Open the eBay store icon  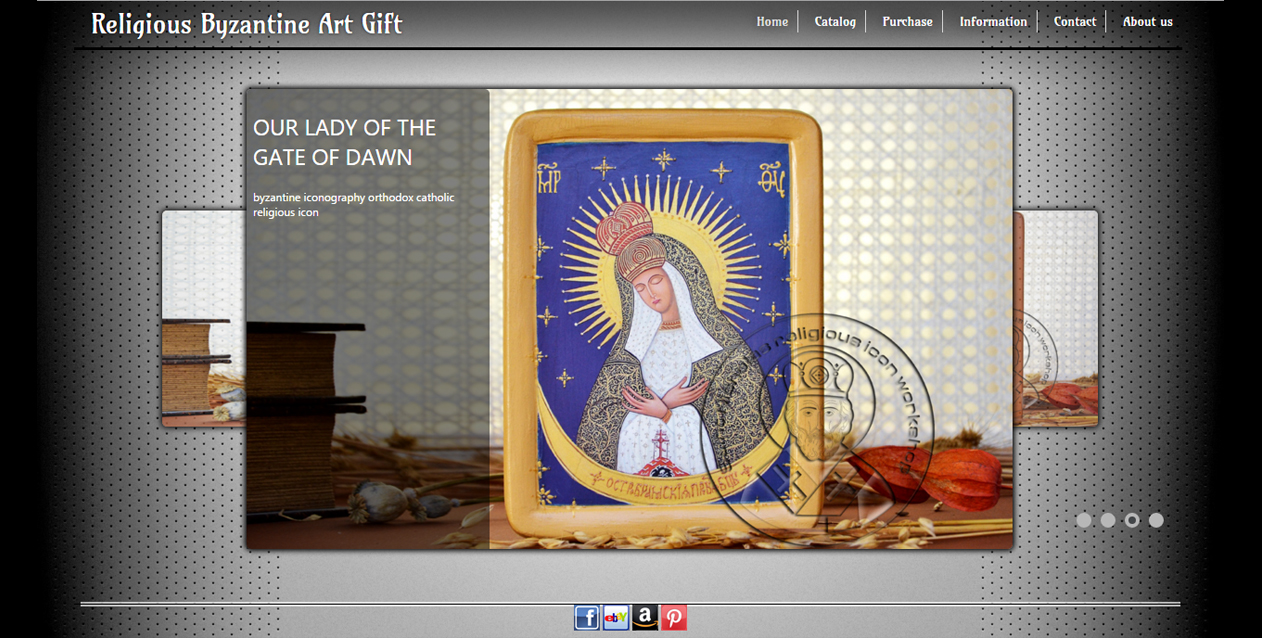[616, 618]
